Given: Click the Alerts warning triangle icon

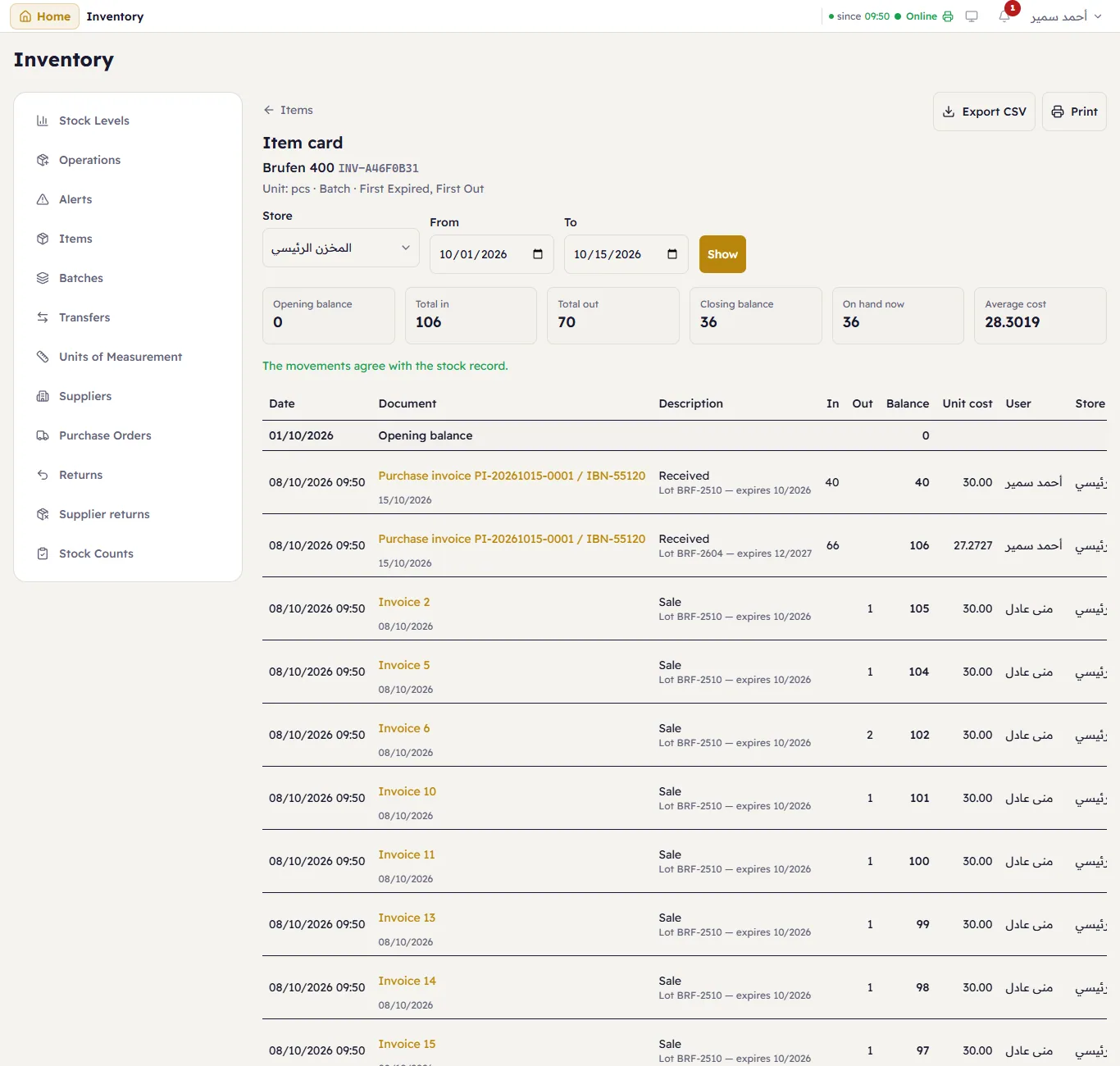Looking at the screenshot, I should [43, 199].
